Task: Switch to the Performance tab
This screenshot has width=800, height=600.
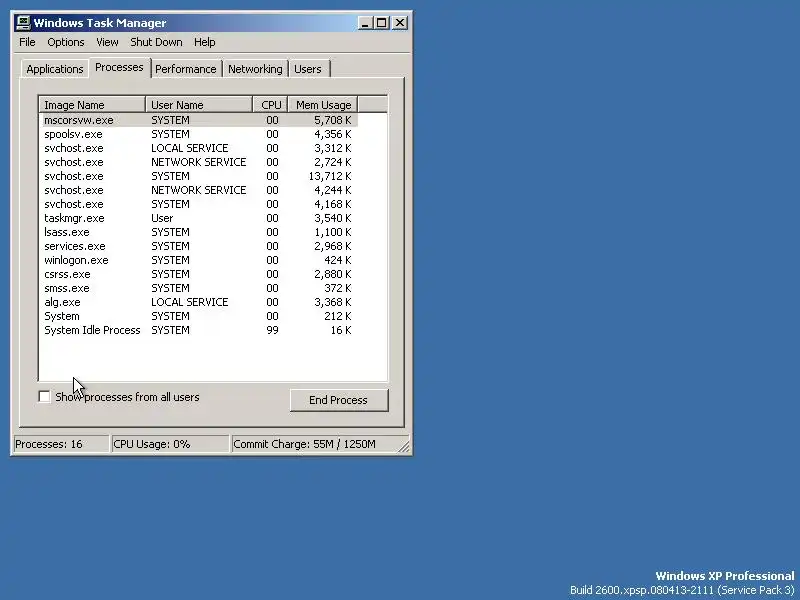Action: (x=186, y=69)
